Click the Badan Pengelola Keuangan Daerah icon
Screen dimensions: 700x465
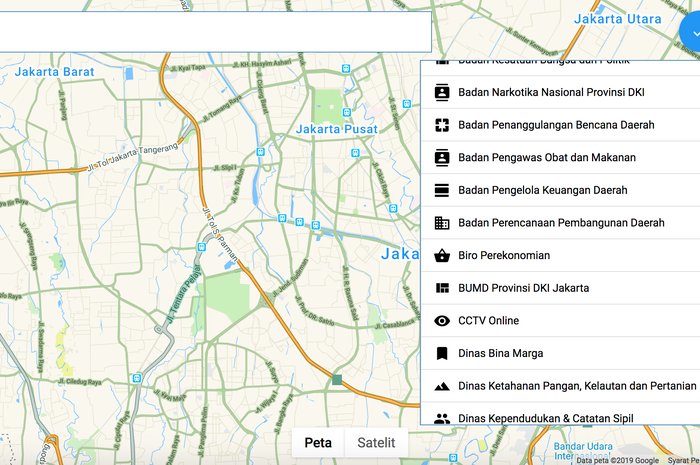coord(442,190)
